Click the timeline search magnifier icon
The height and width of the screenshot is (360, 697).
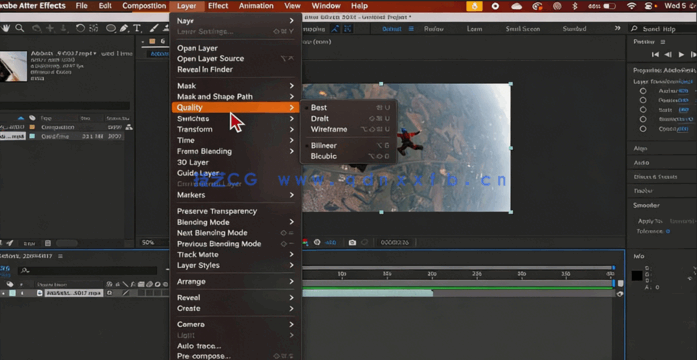pos(24,270)
